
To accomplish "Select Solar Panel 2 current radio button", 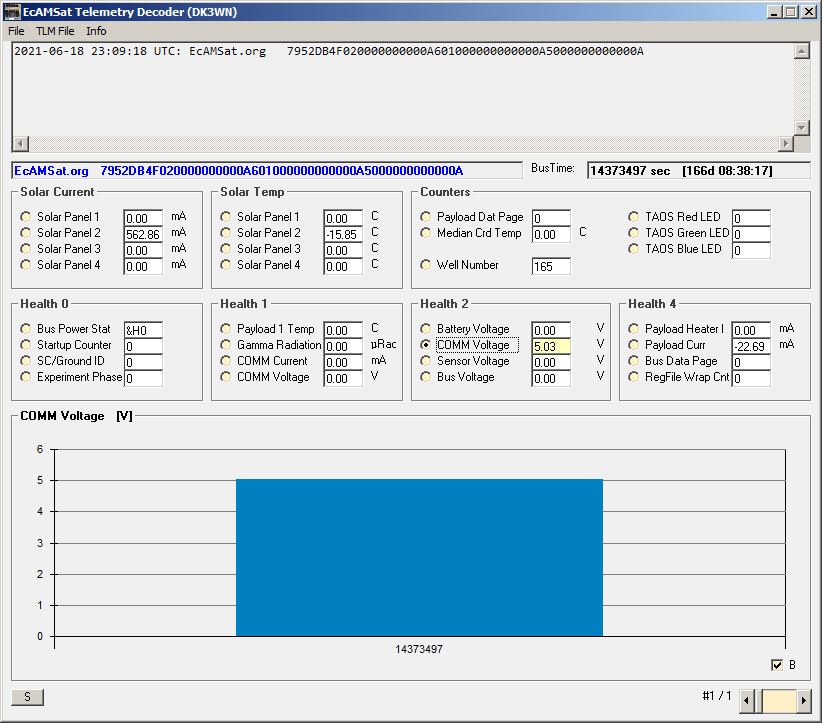I will coord(25,232).
